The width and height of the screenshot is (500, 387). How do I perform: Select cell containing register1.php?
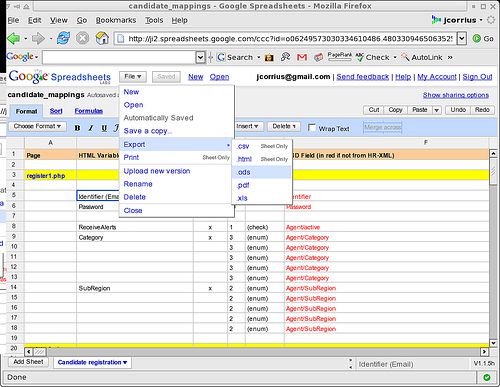click(x=50, y=175)
